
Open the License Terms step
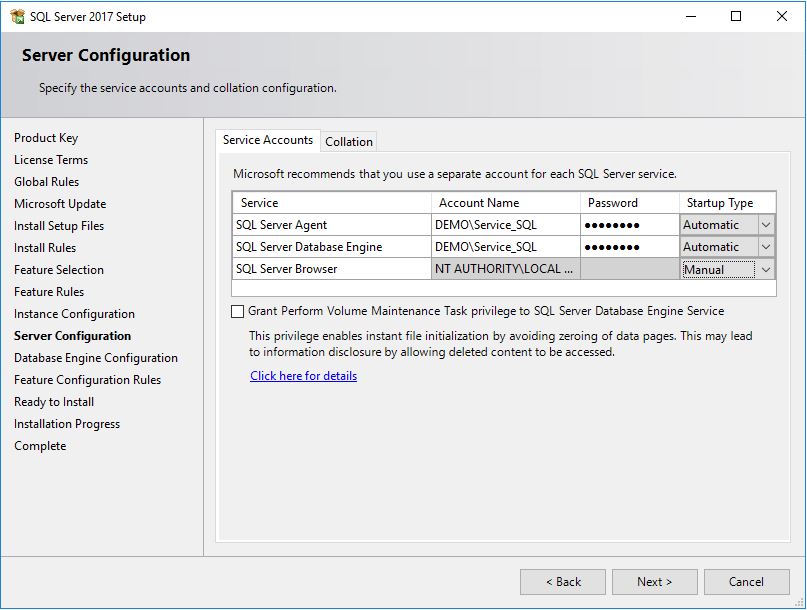coord(51,159)
